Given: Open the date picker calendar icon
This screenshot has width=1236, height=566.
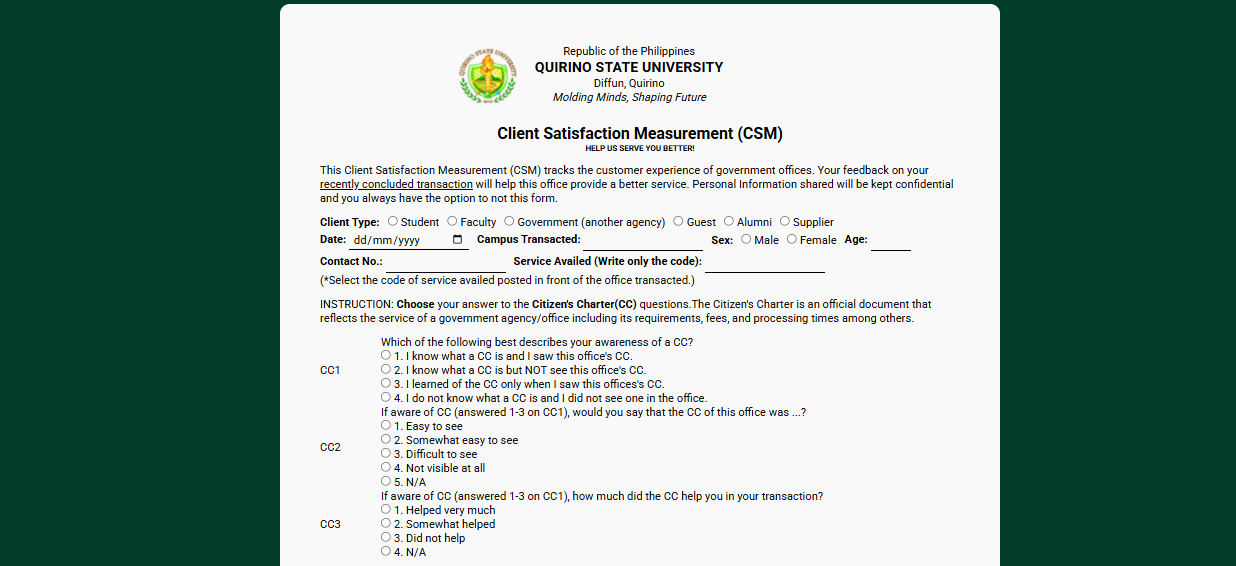Looking at the screenshot, I should 458,240.
